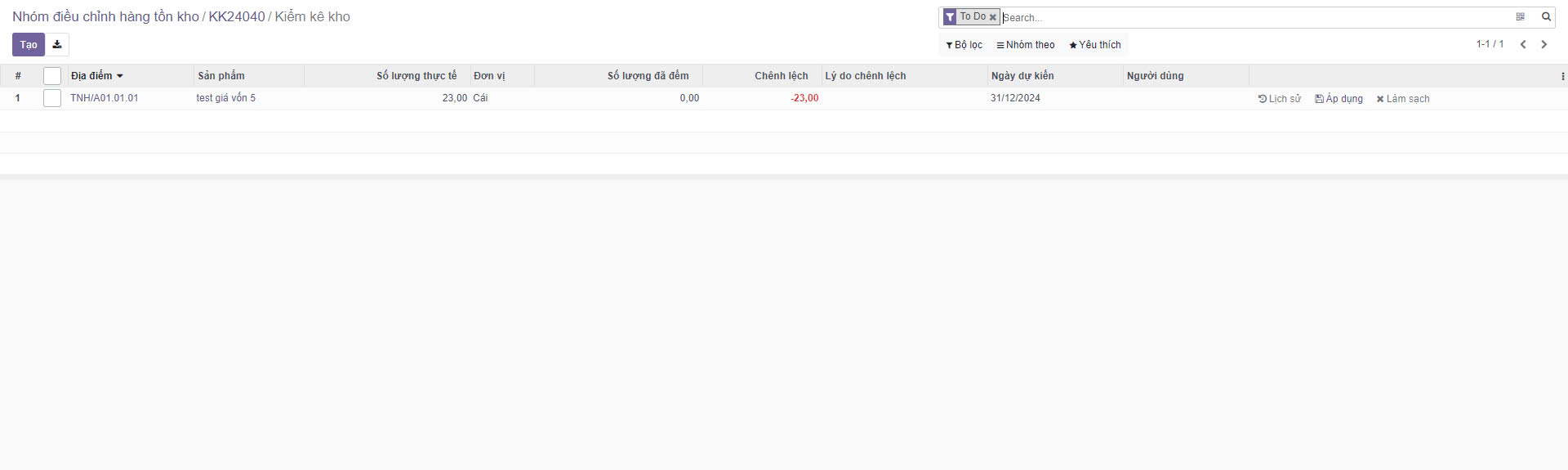Open the Bộ lọc filter dropdown
This screenshot has height=470, width=1568.
pos(964,45)
